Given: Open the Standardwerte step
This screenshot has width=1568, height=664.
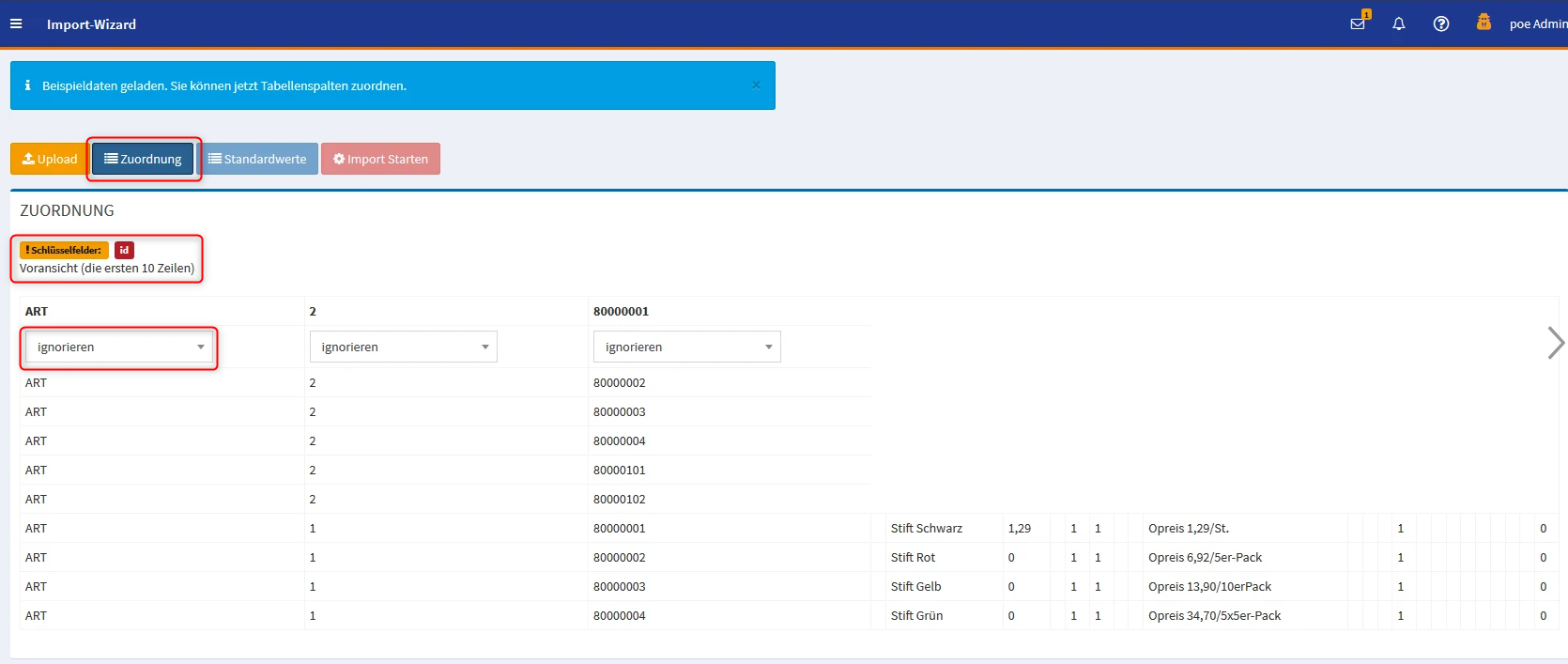Looking at the screenshot, I should click(x=257, y=159).
